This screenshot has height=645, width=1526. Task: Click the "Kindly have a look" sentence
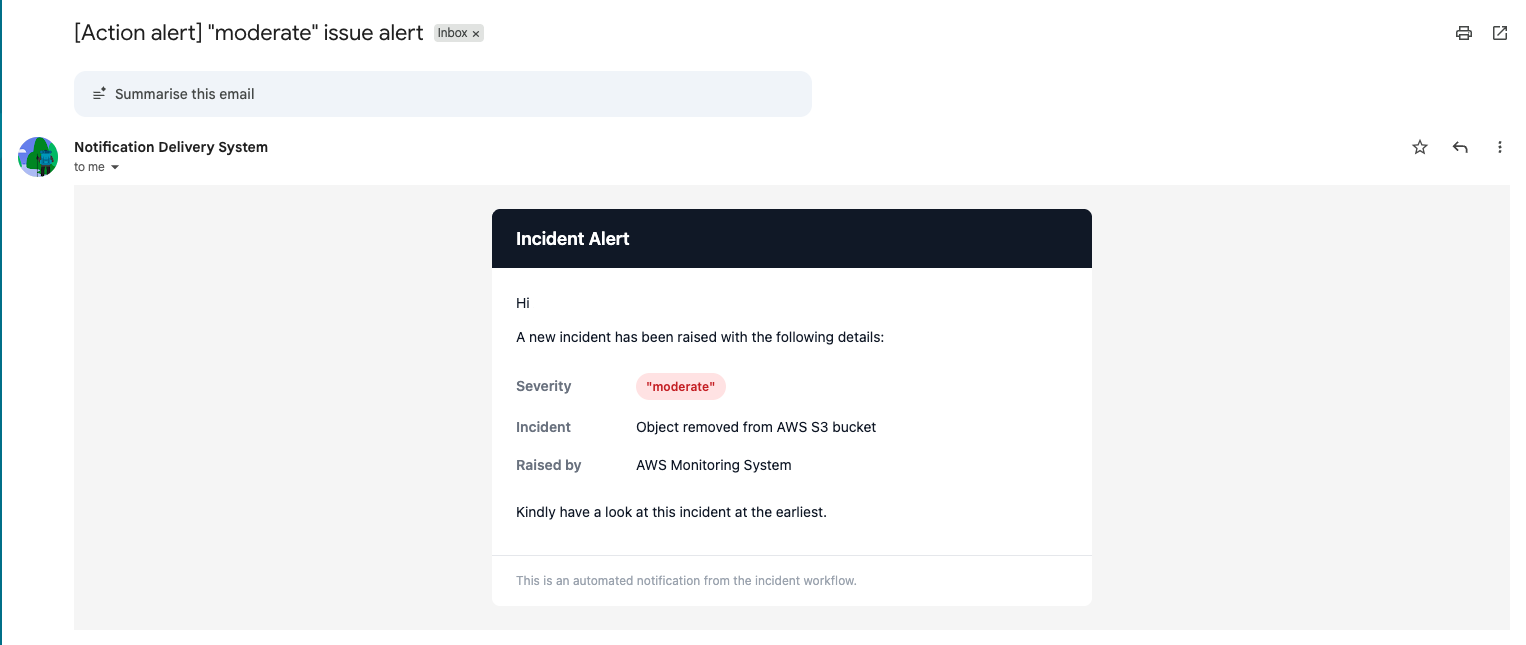pyautogui.click(x=671, y=512)
